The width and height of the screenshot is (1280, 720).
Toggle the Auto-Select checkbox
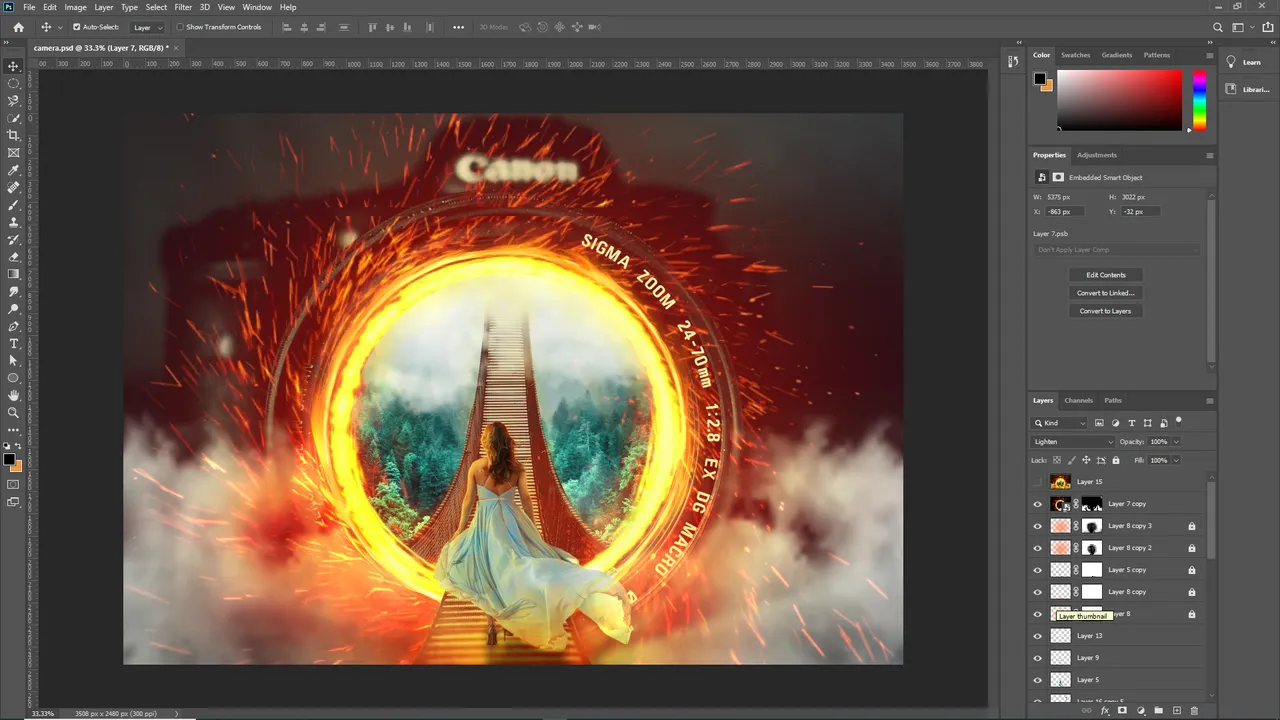(77, 27)
